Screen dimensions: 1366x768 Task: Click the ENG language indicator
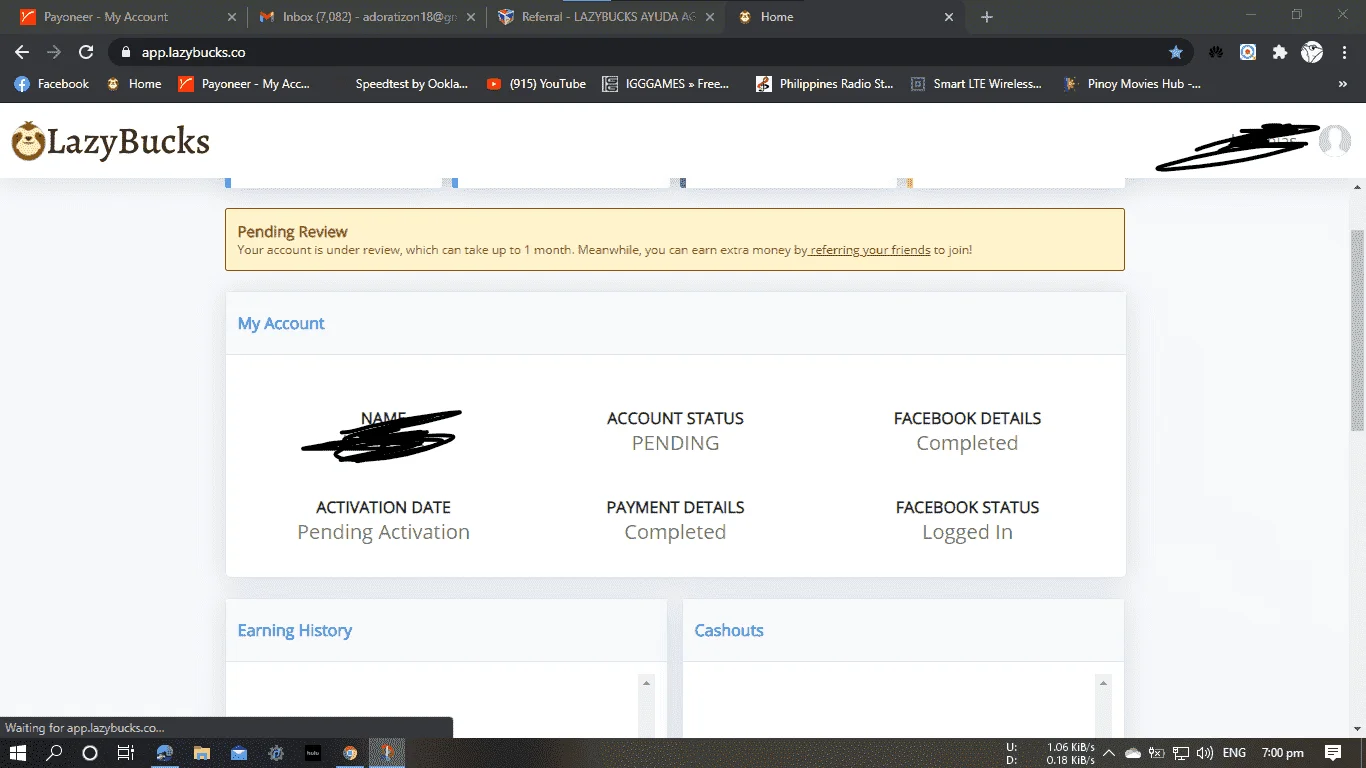point(1234,753)
